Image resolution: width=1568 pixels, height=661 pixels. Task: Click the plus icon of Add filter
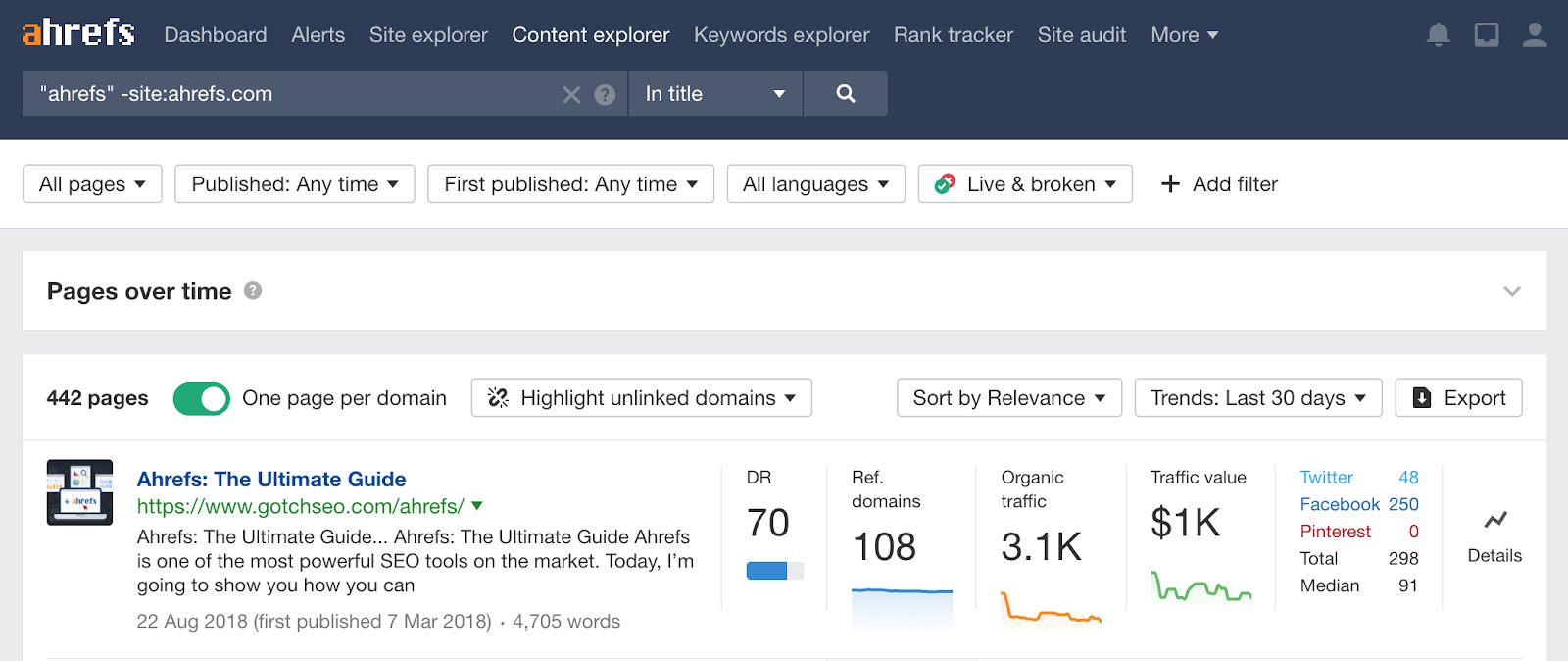(x=1170, y=183)
